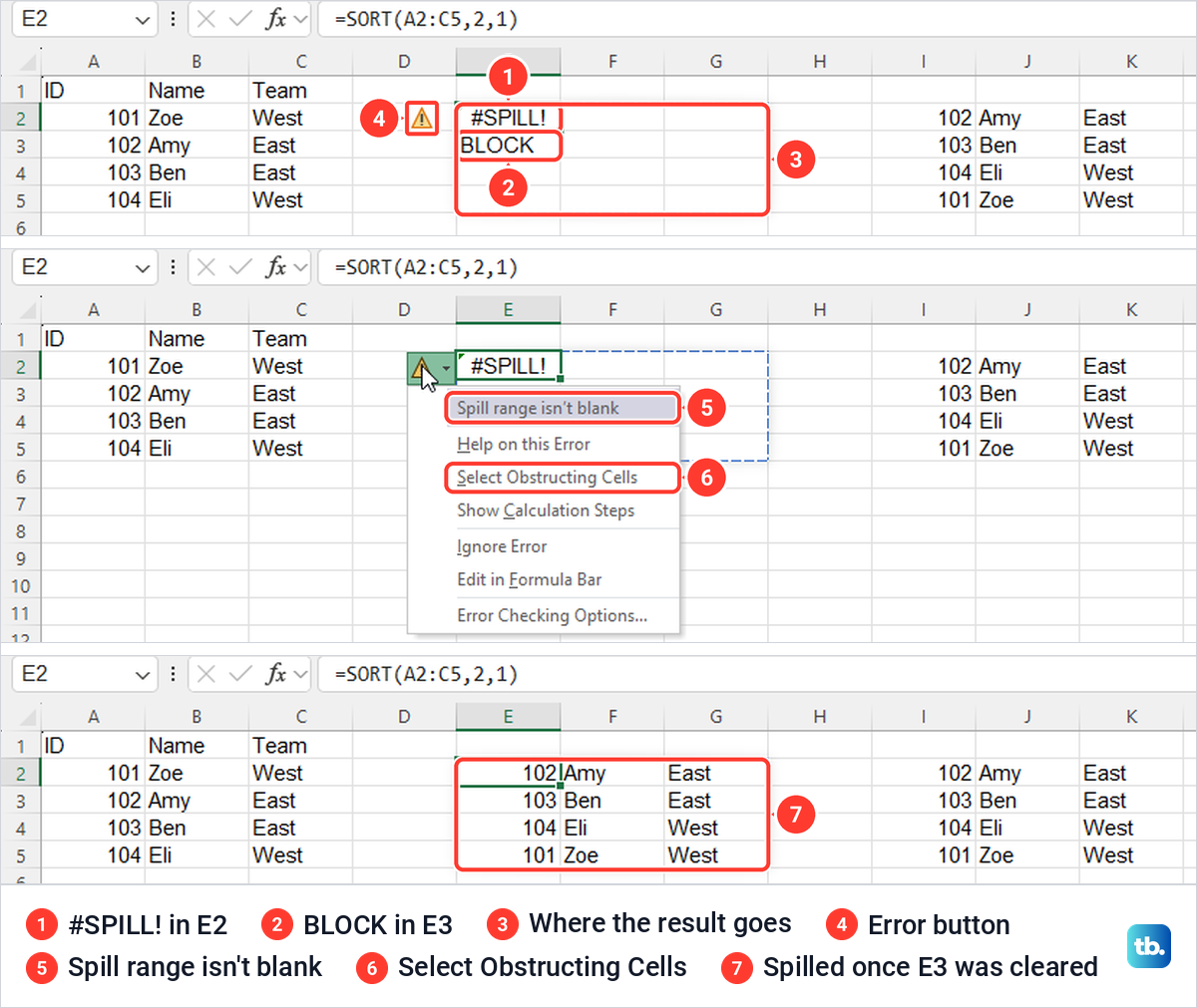Click the SORT formula text in middle screenshot
Image resolution: width=1197 pixels, height=1008 pixels.
[426, 267]
